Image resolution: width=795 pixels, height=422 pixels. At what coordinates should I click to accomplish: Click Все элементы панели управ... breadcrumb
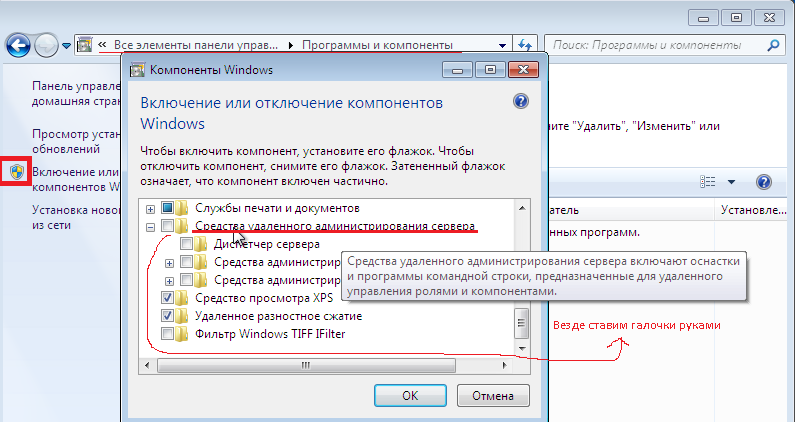click(196, 45)
